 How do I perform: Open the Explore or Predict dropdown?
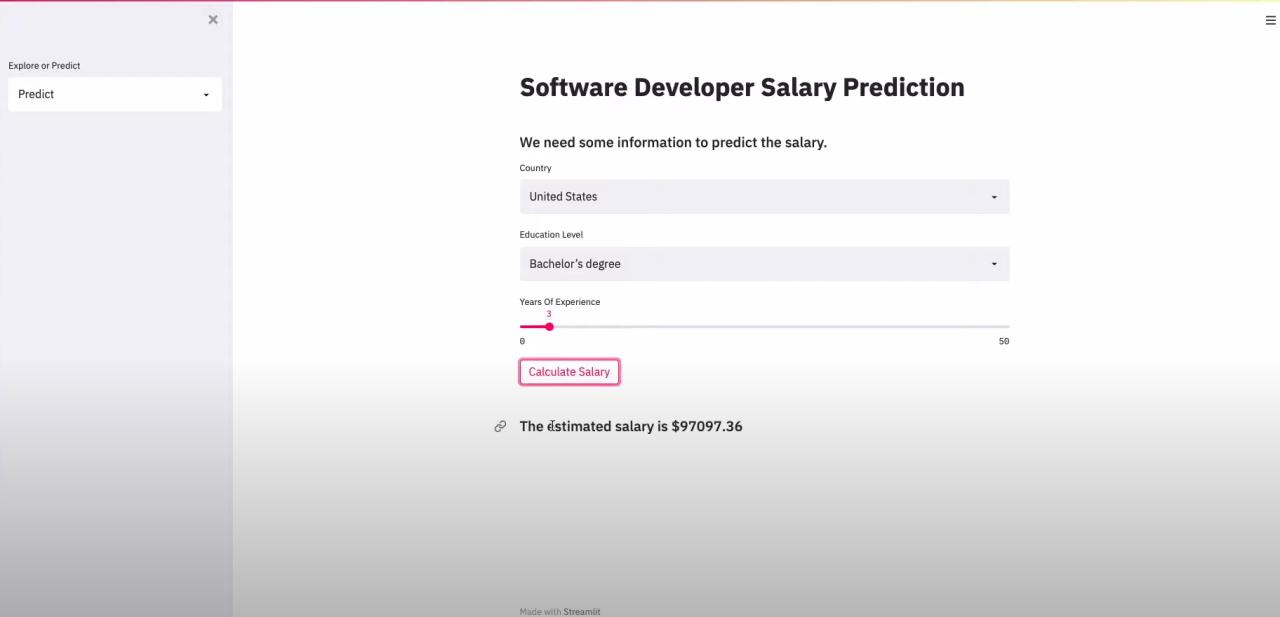click(x=115, y=94)
